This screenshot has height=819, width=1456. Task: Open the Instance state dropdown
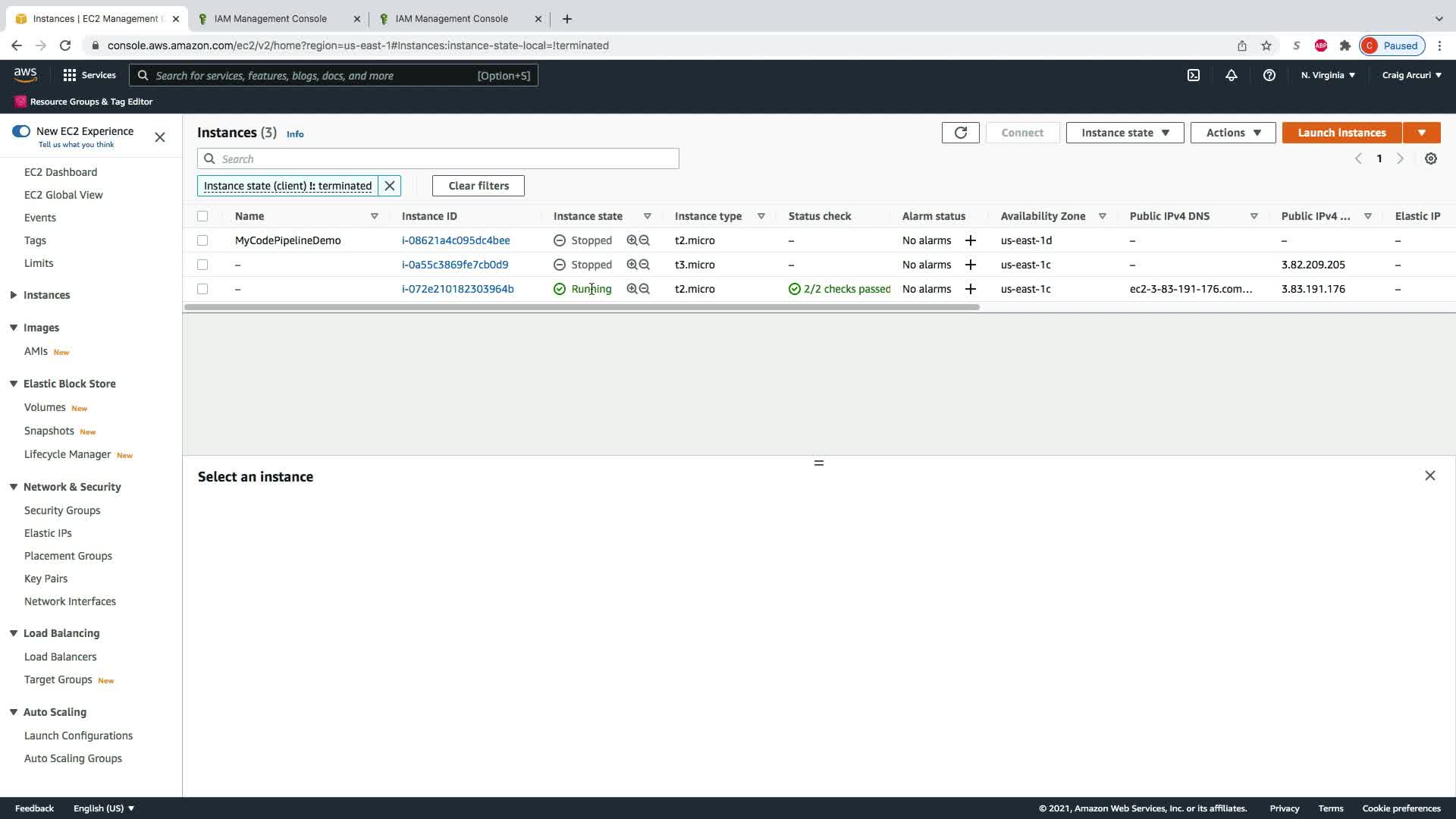(x=1125, y=133)
